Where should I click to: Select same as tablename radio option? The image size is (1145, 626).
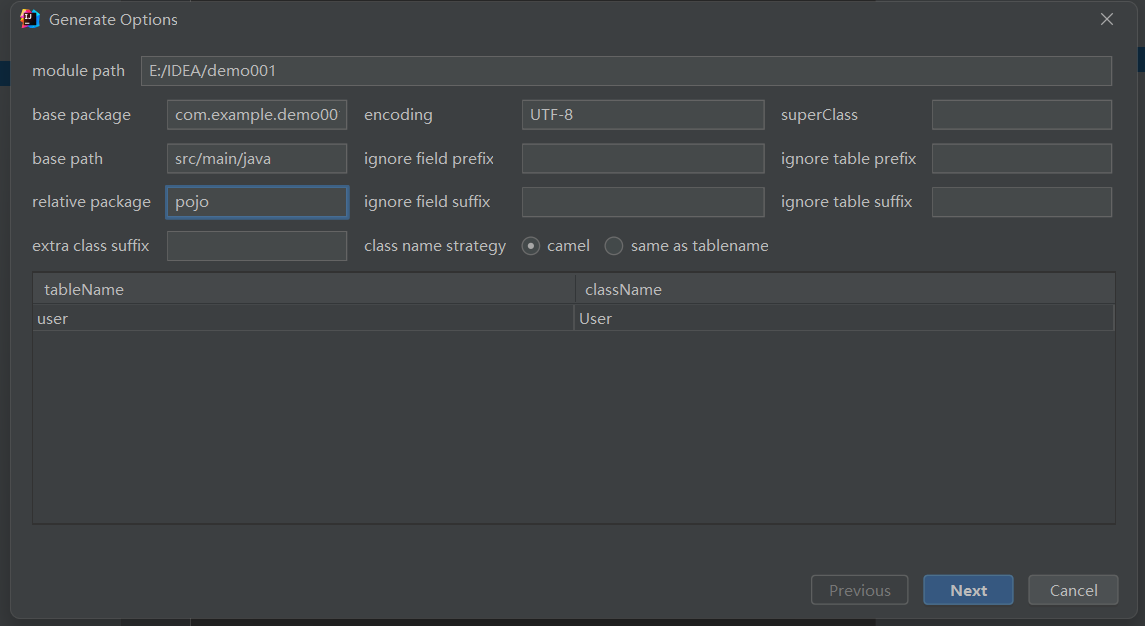[614, 246]
